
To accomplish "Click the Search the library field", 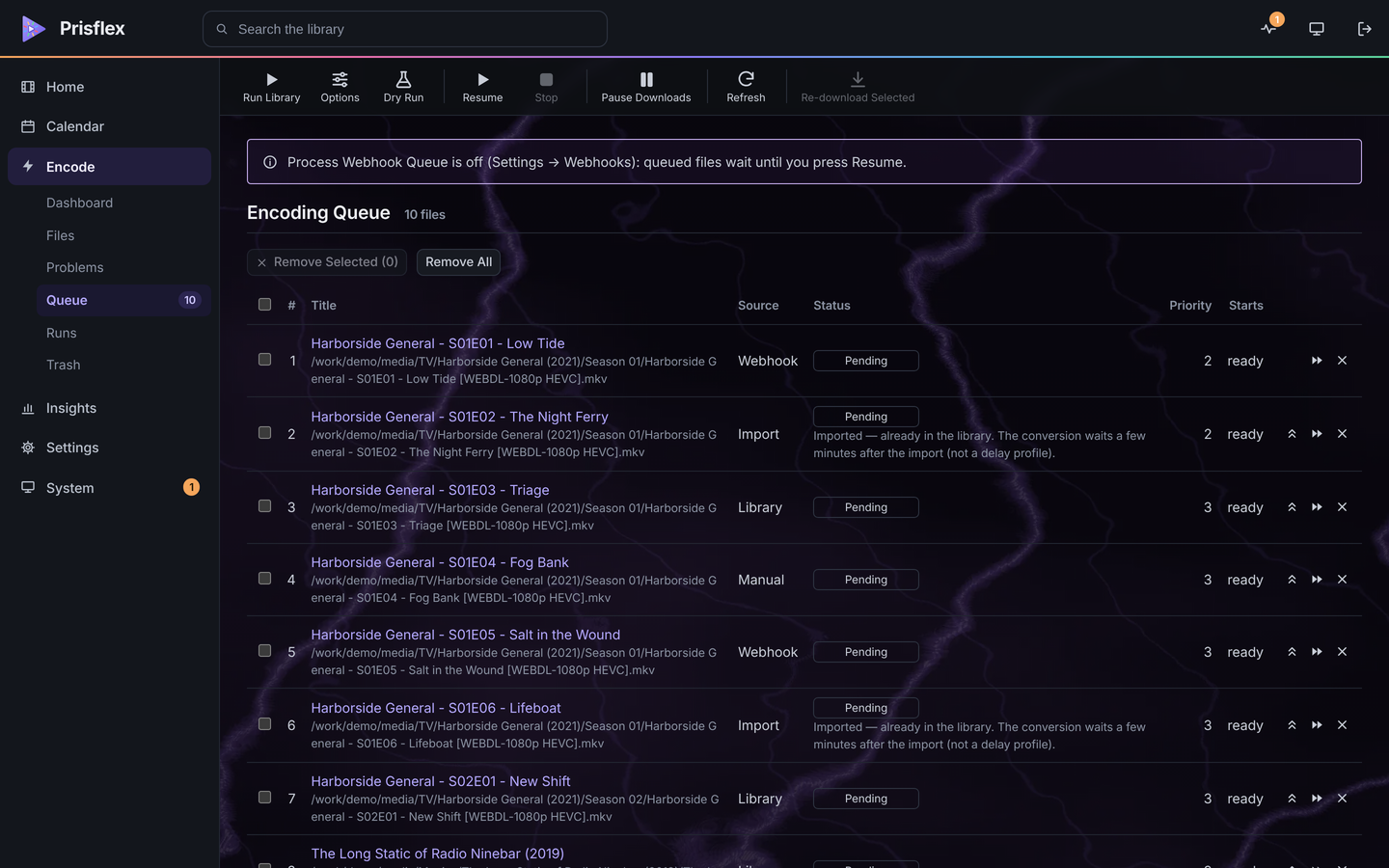I will 405,29.
